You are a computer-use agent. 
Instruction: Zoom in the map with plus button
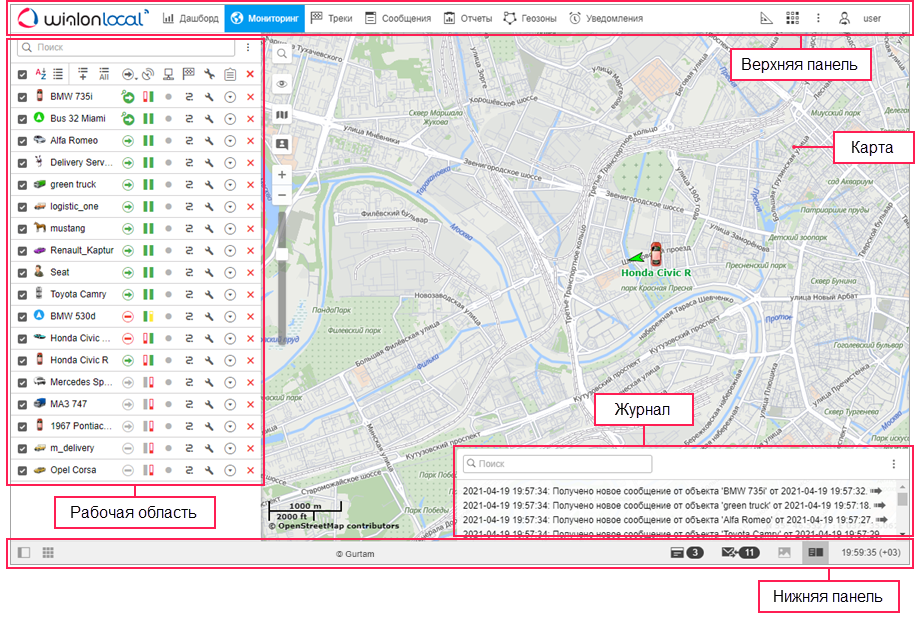[282, 174]
